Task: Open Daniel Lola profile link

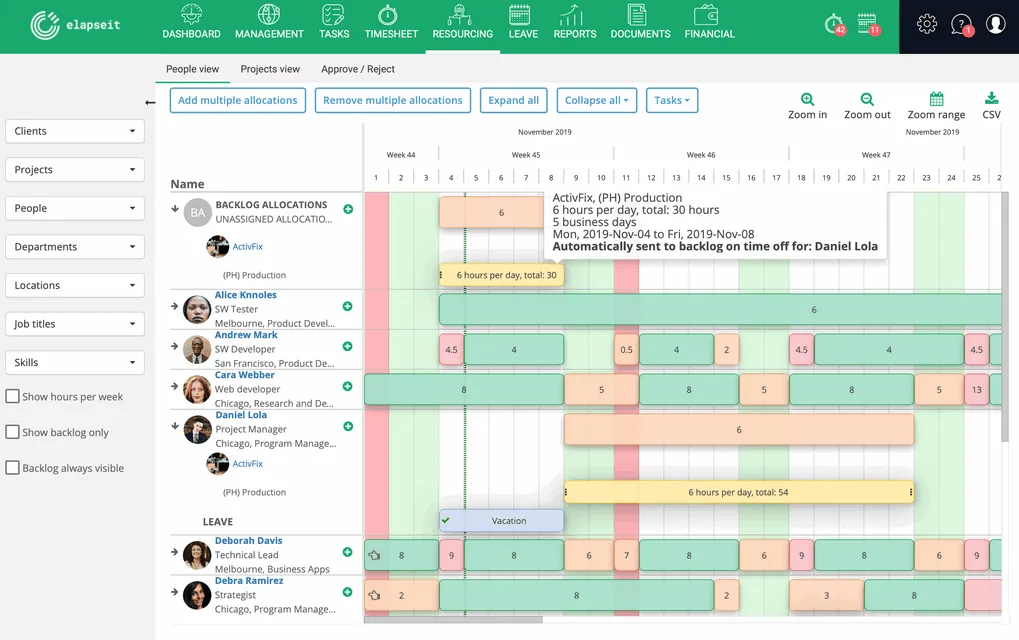Action: [x=241, y=415]
